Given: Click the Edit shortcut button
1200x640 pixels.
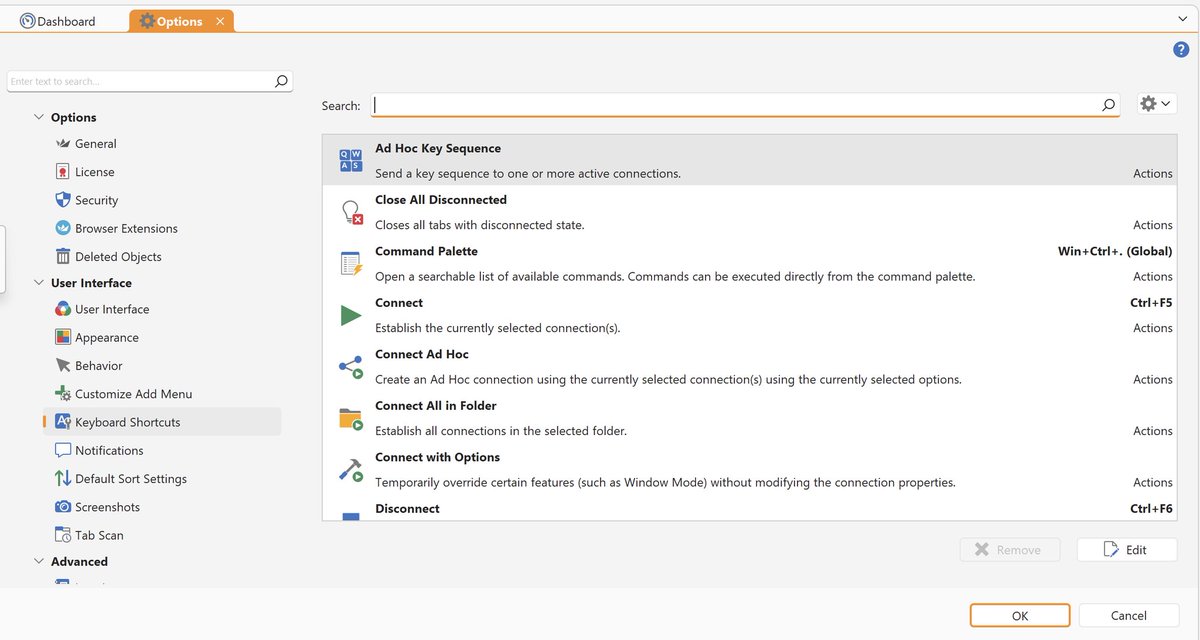Looking at the screenshot, I should pos(1127,550).
